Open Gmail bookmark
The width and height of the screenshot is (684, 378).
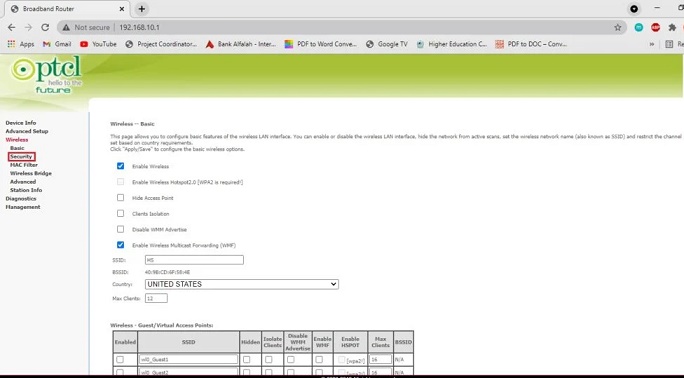click(x=57, y=44)
